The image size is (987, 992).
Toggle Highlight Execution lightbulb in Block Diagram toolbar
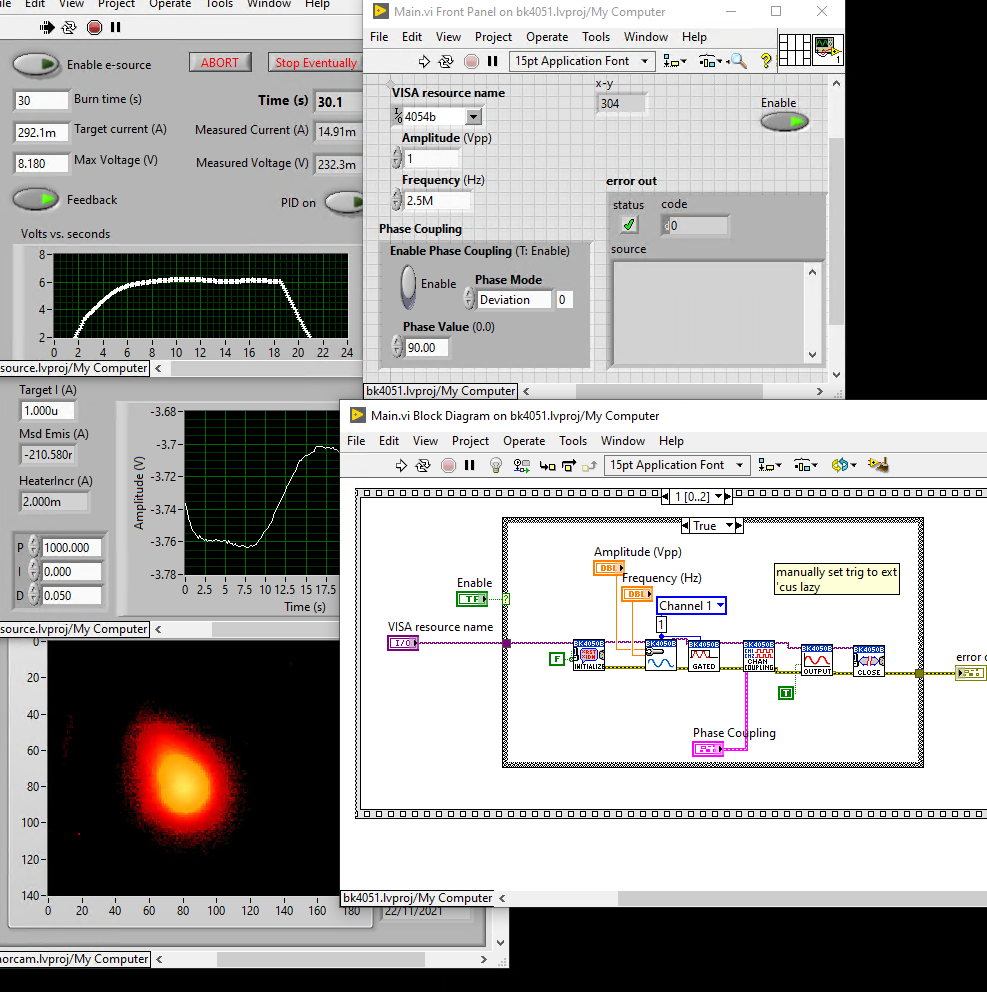click(x=495, y=465)
